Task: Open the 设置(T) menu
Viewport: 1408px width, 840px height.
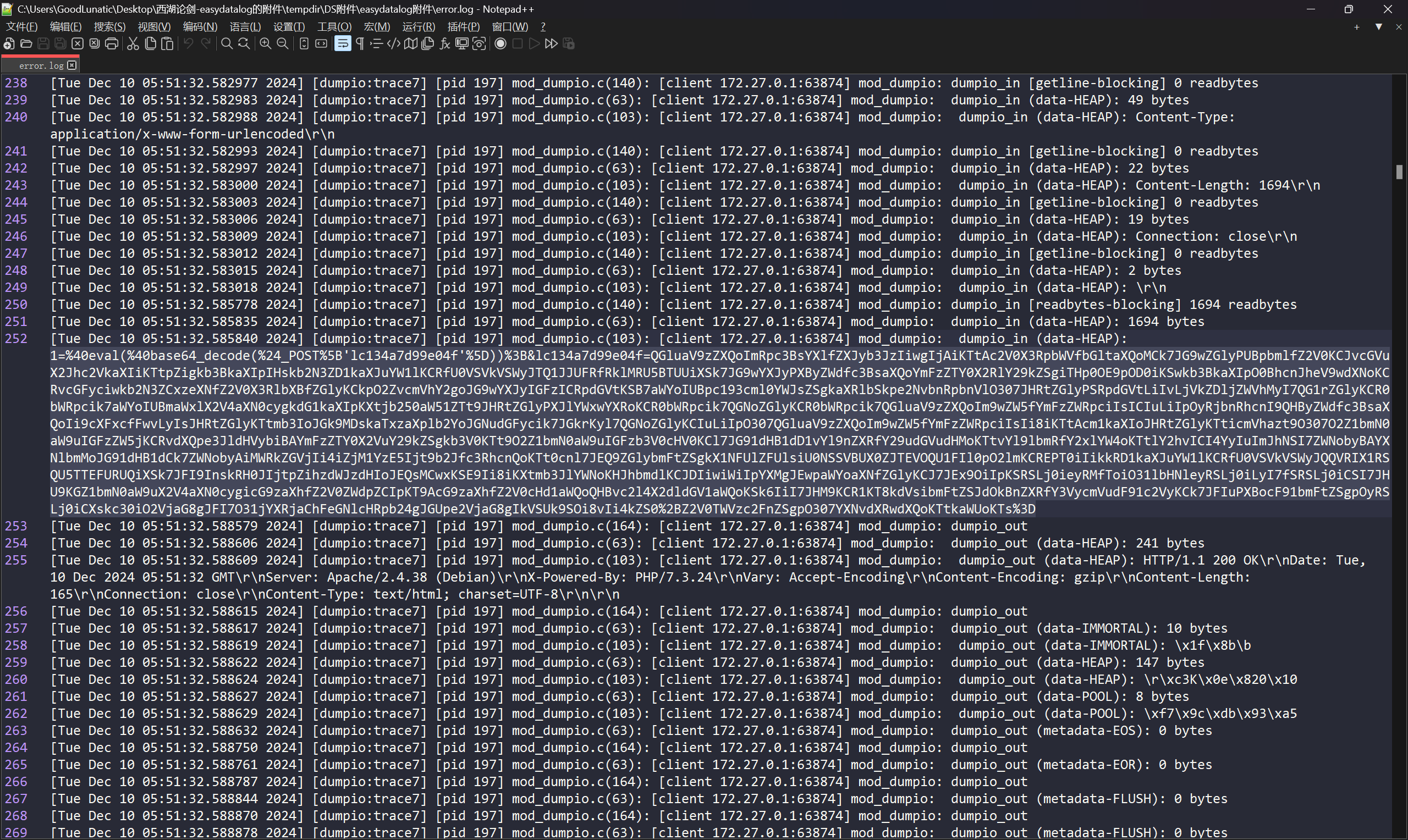Action: [289, 26]
